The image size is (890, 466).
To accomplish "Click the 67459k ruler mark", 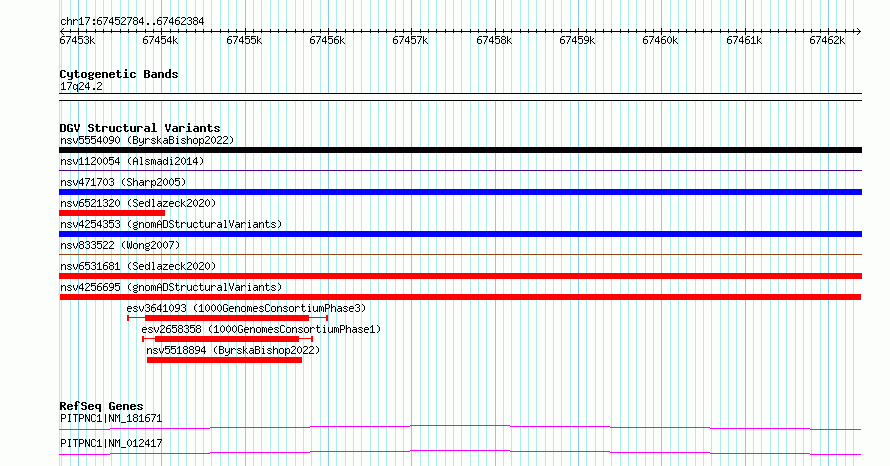I will click(x=577, y=40).
